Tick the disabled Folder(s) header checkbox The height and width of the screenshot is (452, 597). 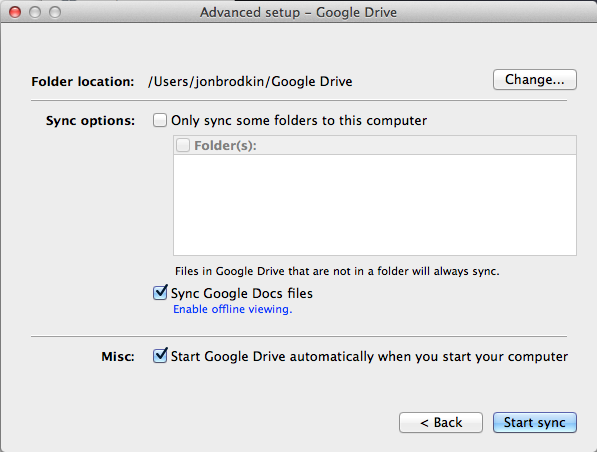(x=183, y=145)
